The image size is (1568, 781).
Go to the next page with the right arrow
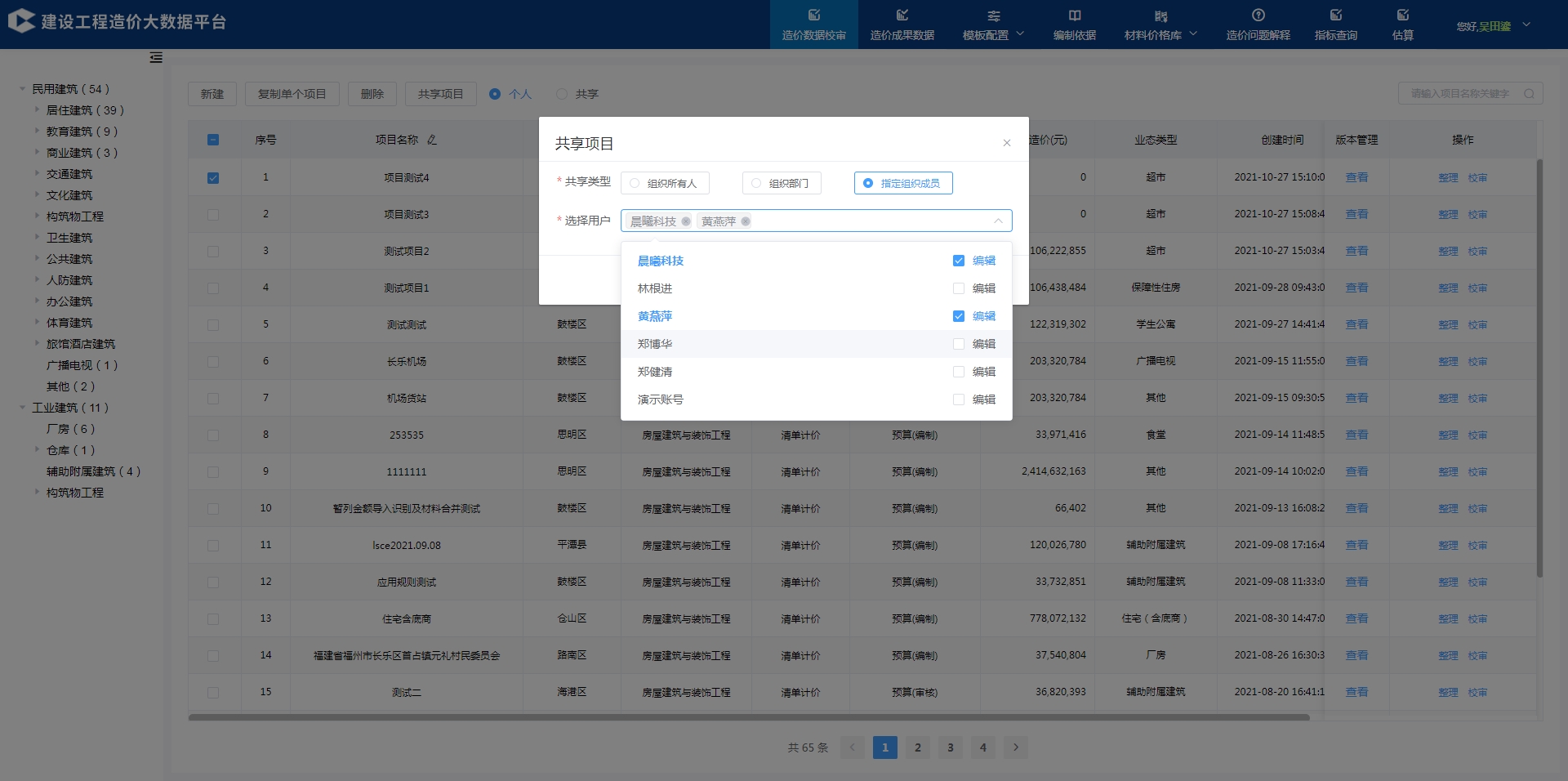(1016, 748)
